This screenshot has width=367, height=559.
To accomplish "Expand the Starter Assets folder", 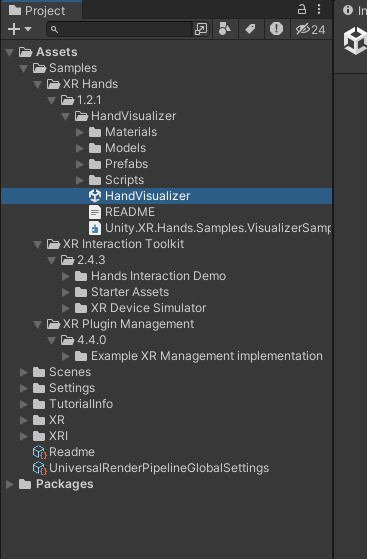I will pyautogui.click(x=66, y=293).
